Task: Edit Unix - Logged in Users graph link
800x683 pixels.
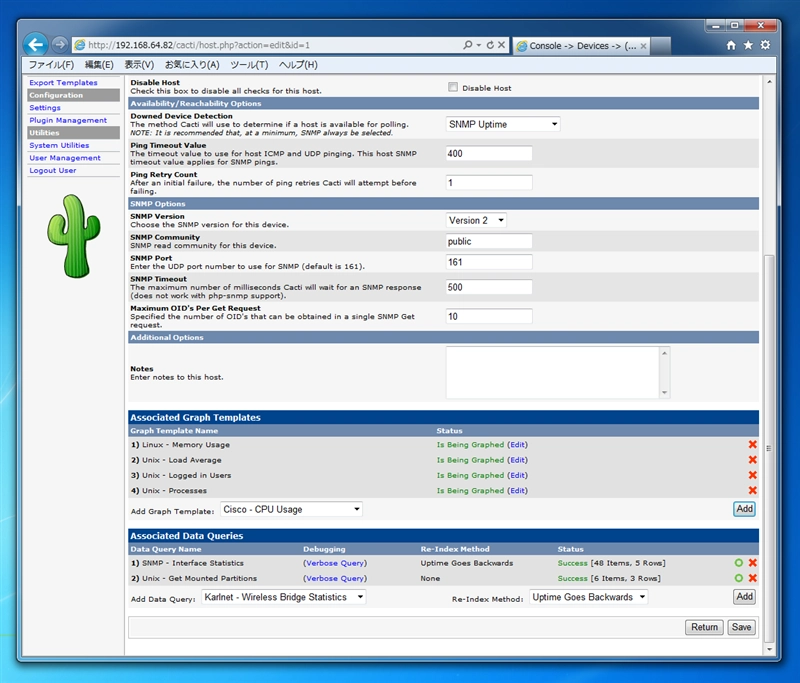Action: pos(517,475)
